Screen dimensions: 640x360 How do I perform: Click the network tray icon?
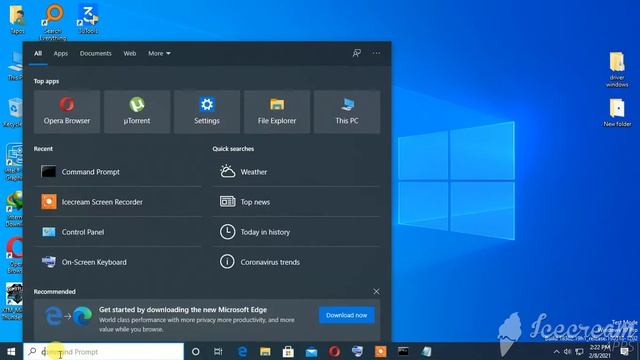point(579,351)
